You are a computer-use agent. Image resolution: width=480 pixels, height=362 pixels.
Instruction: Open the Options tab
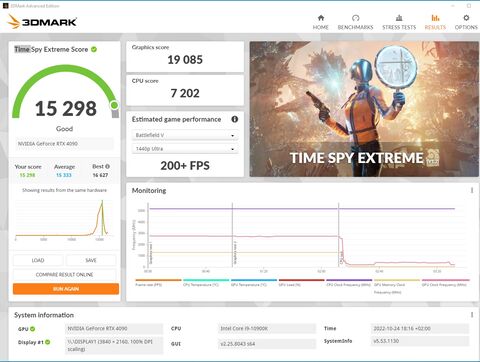[466, 22]
